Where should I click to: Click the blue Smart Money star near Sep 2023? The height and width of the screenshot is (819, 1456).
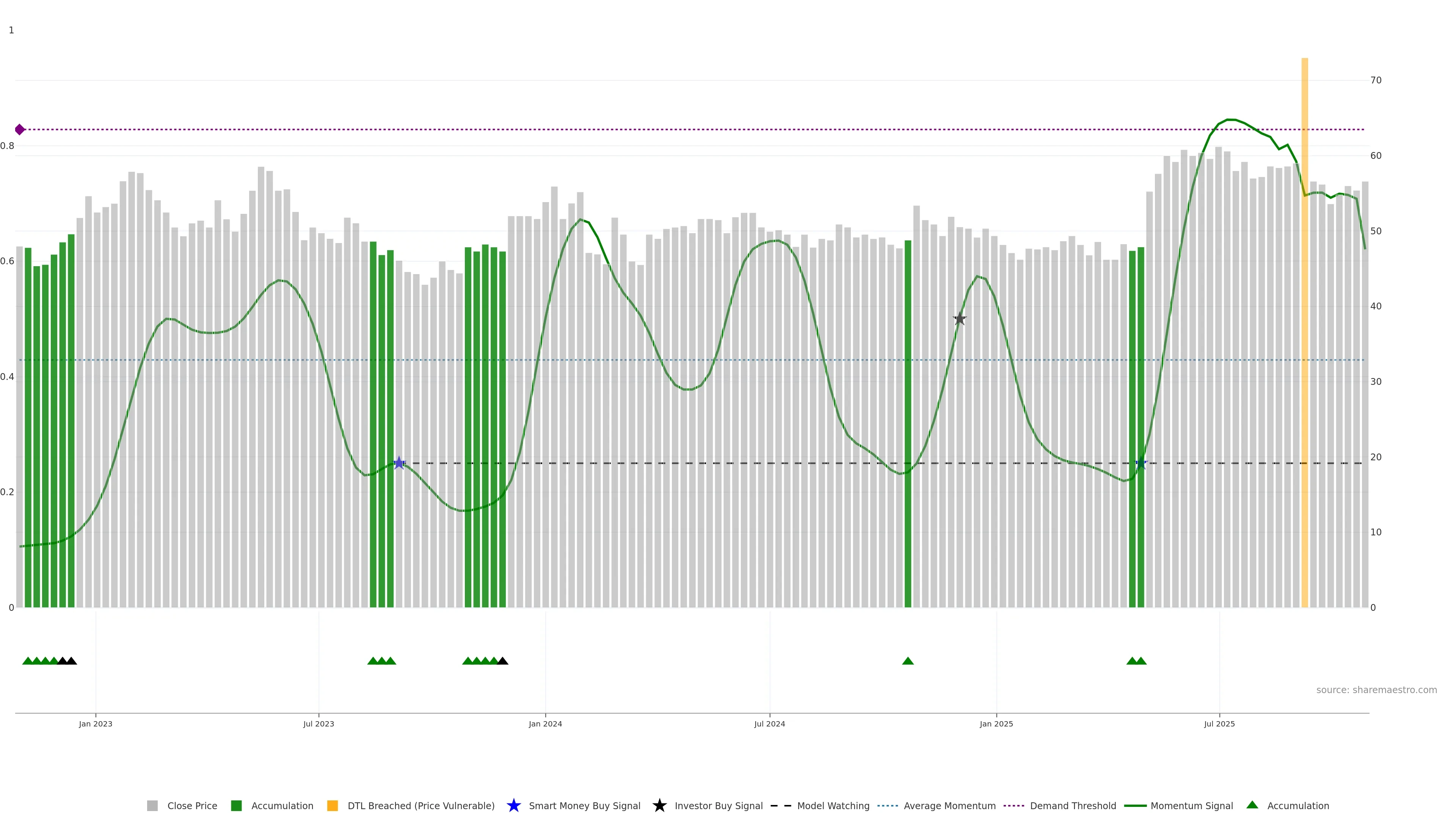coord(399,463)
